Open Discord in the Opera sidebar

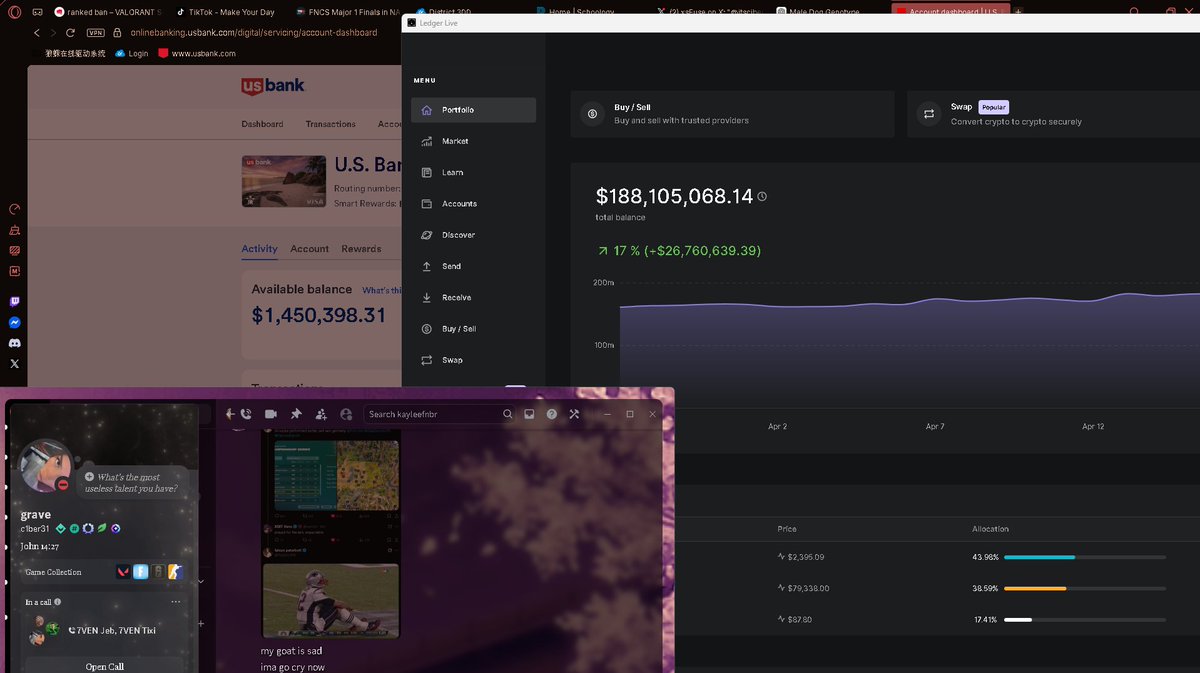(14, 343)
